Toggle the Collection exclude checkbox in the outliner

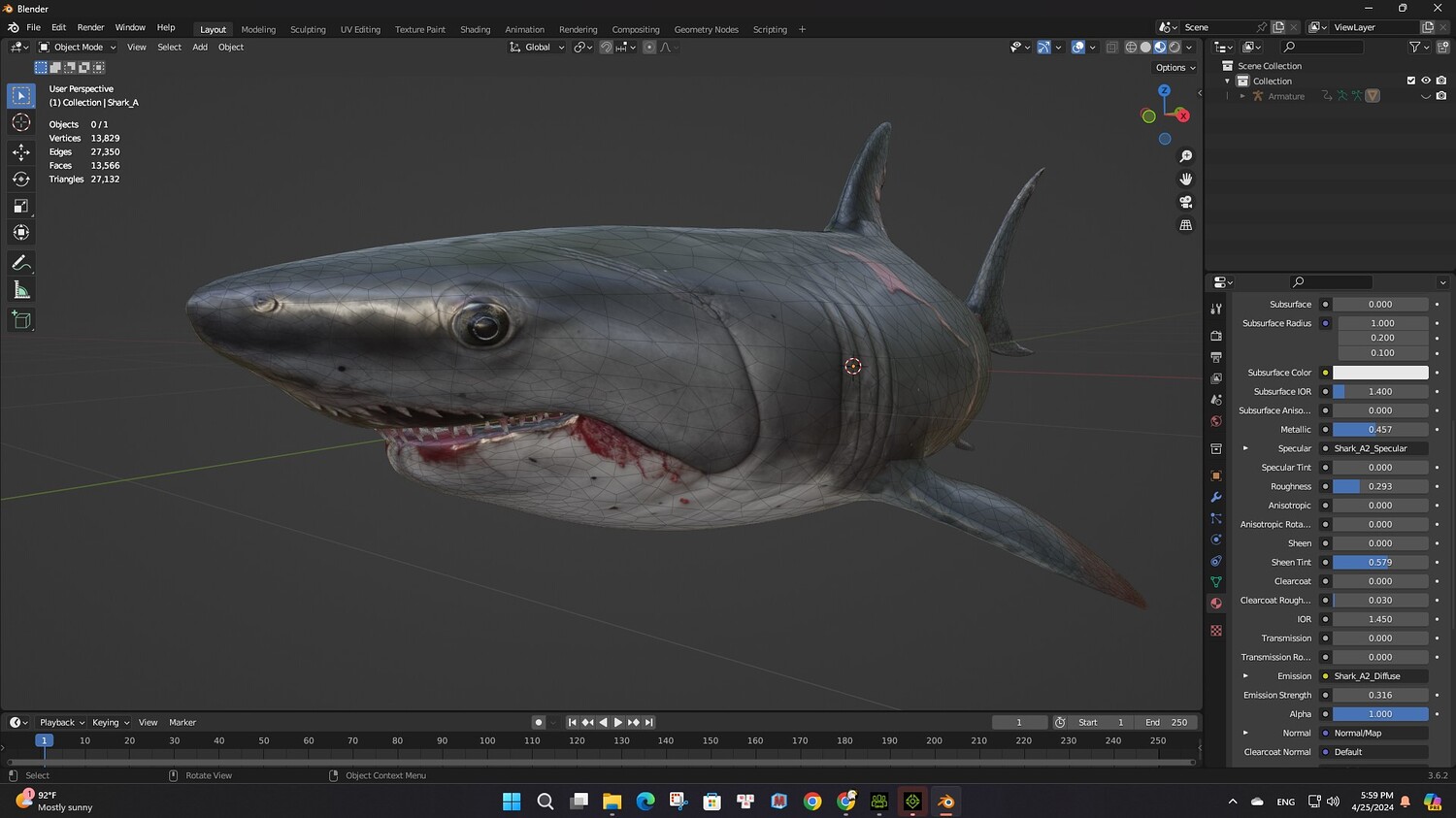(x=1410, y=81)
